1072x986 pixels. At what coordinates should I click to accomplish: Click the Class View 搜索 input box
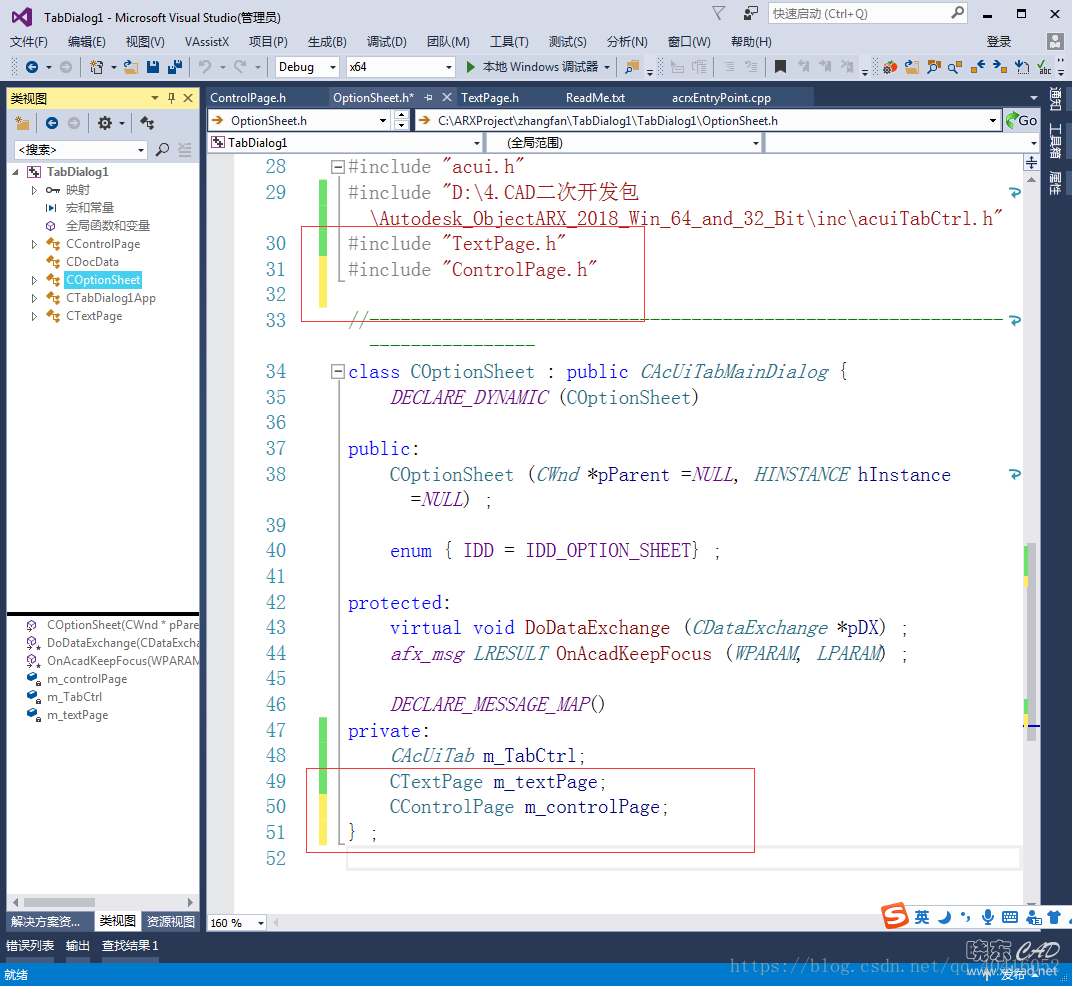click(x=79, y=150)
